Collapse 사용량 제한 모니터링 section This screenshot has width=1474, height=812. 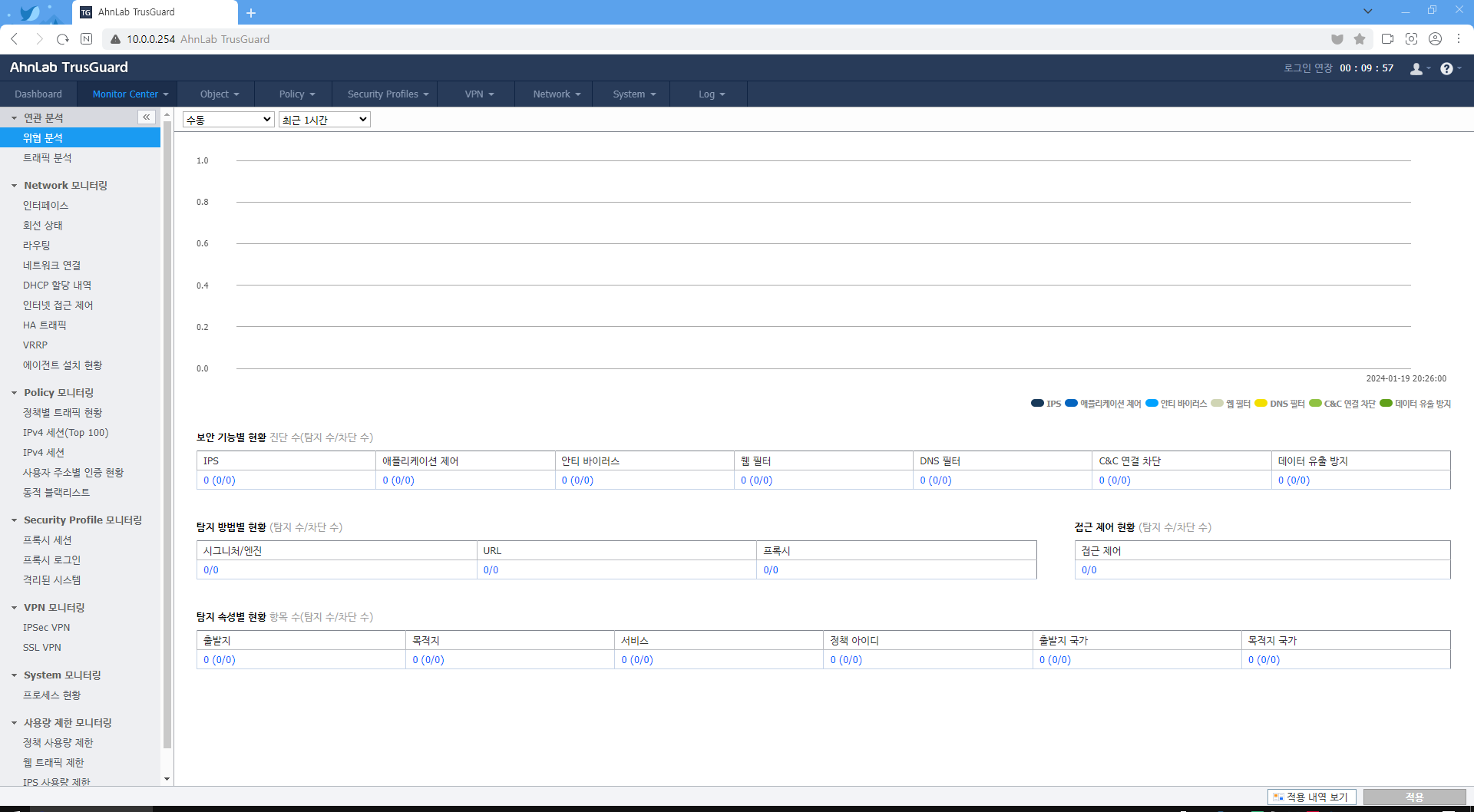click(14, 723)
